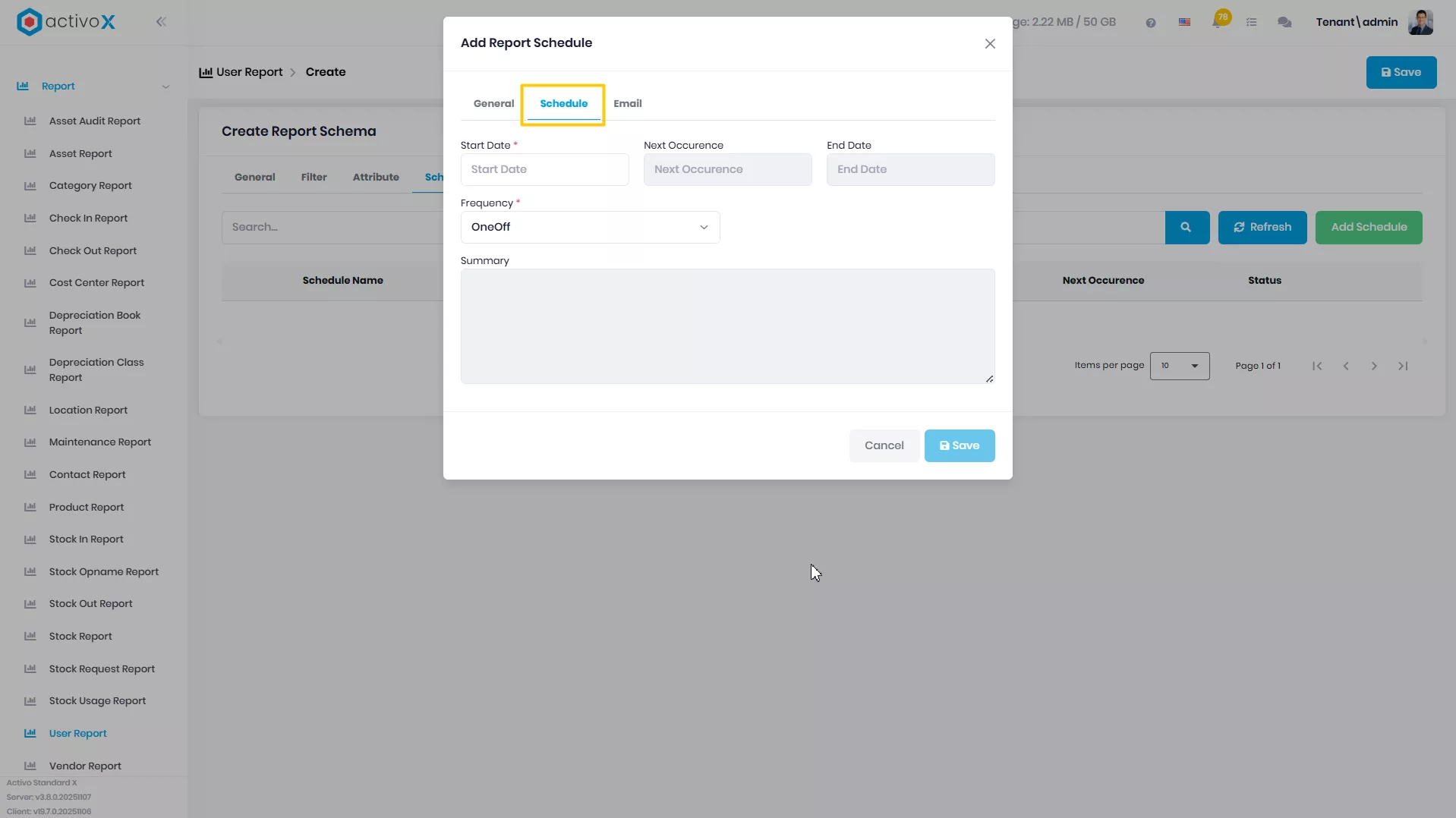Open Stock Usage Report in sidebar
The image size is (1456, 818).
97,701
